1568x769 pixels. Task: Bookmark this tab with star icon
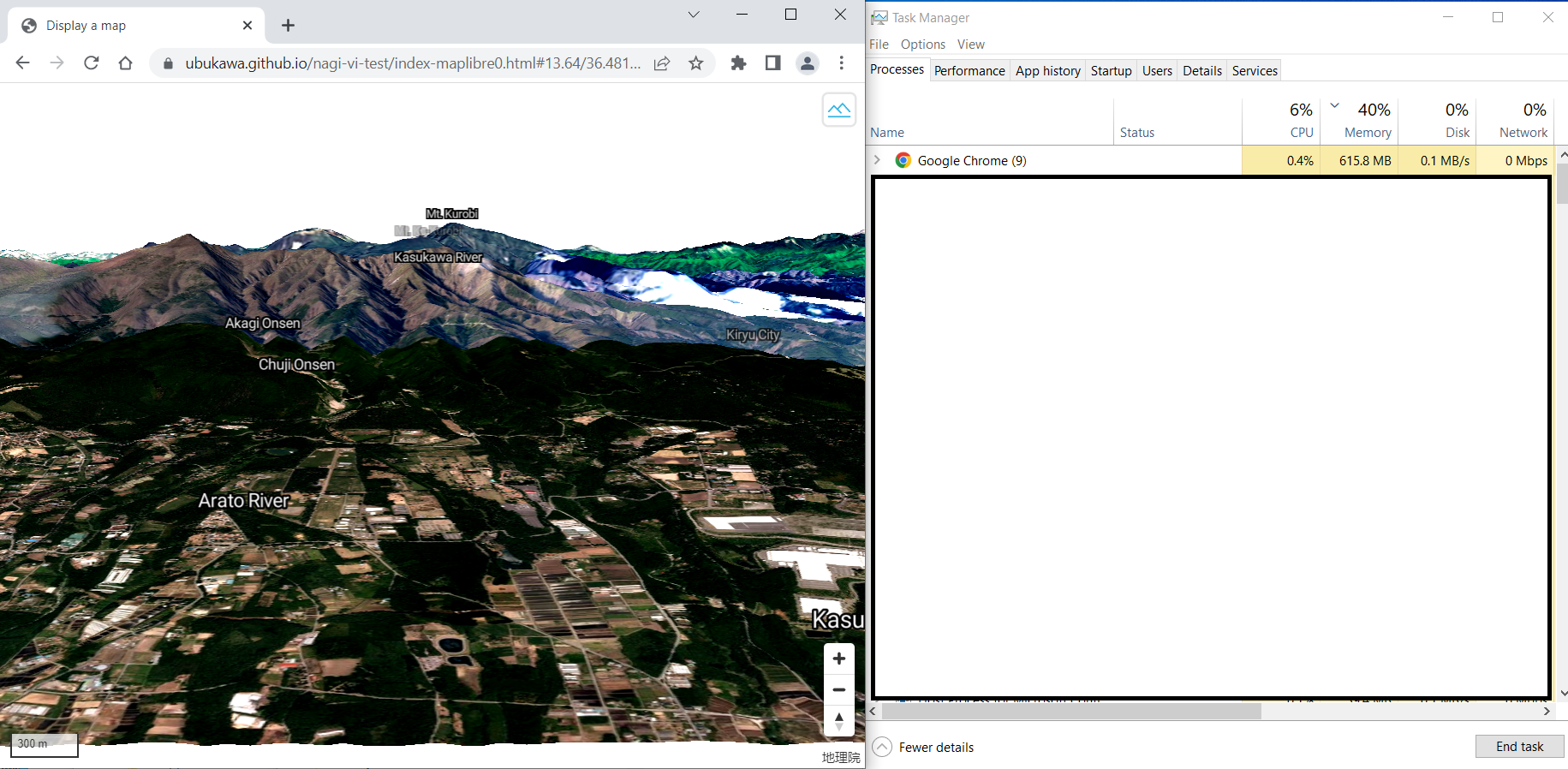coord(696,63)
